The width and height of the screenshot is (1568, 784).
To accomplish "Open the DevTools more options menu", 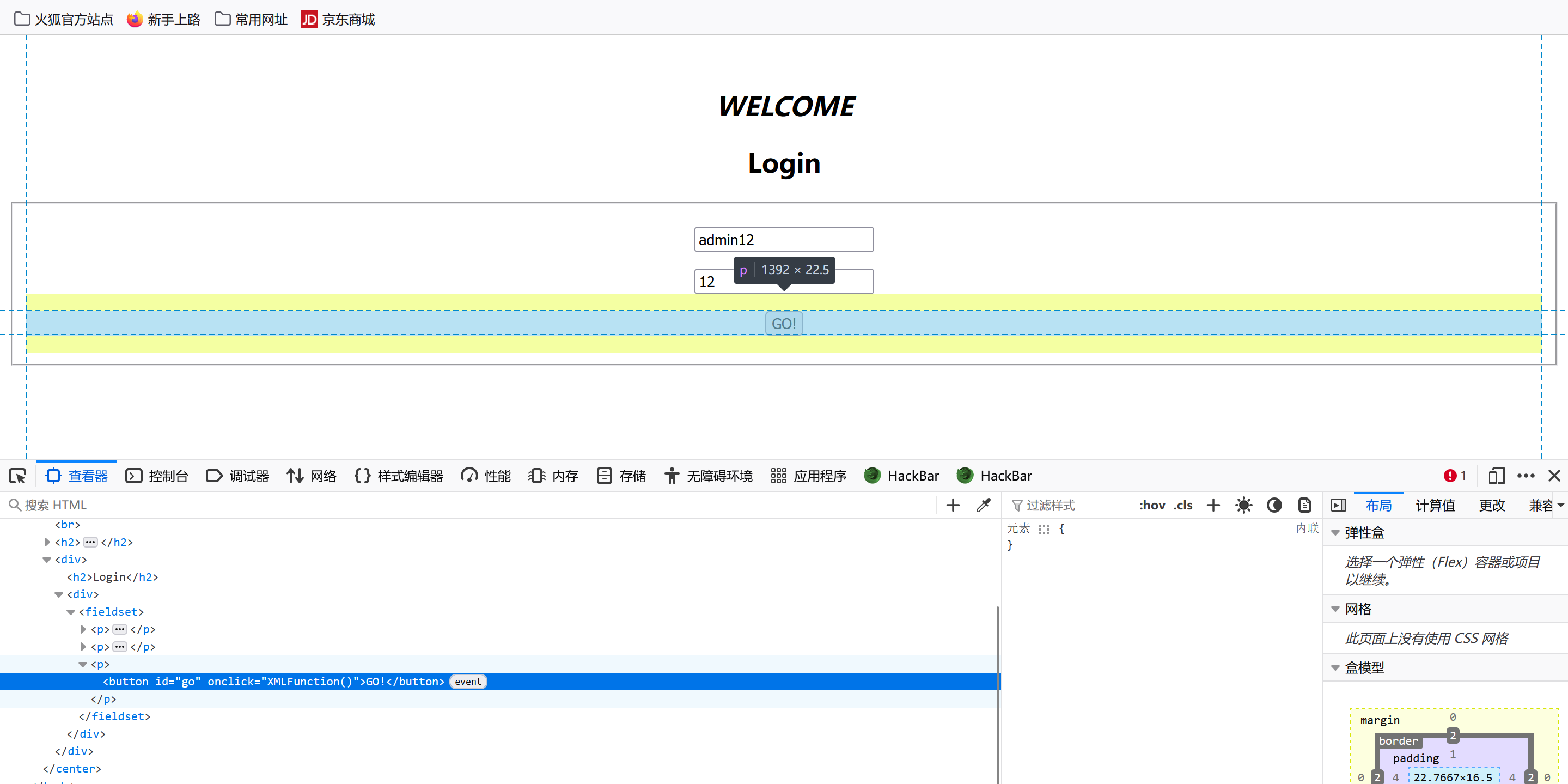I will click(x=1526, y=476).
